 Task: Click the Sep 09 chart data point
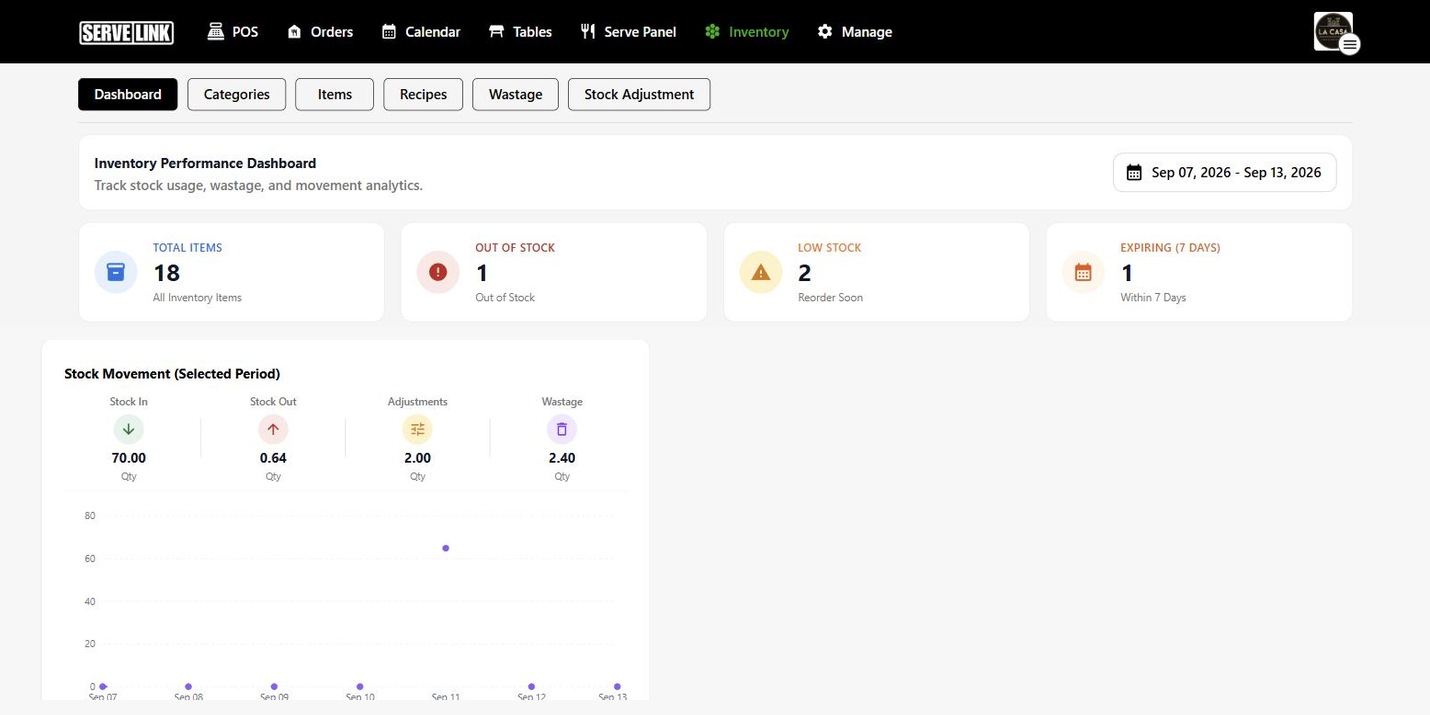(x=274, y=687)
